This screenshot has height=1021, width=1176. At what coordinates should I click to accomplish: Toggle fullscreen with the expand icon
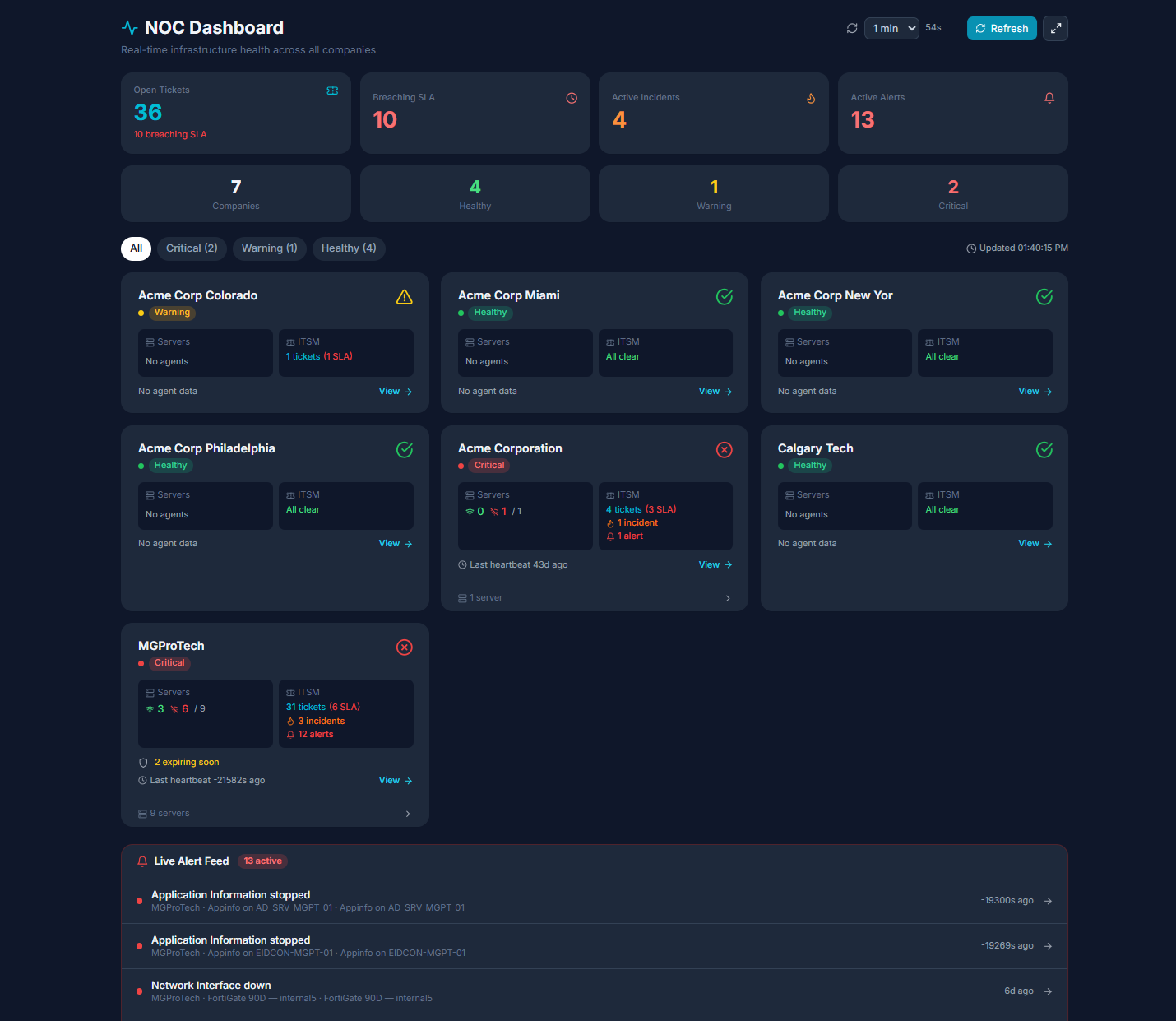(x=1056, y=28)
